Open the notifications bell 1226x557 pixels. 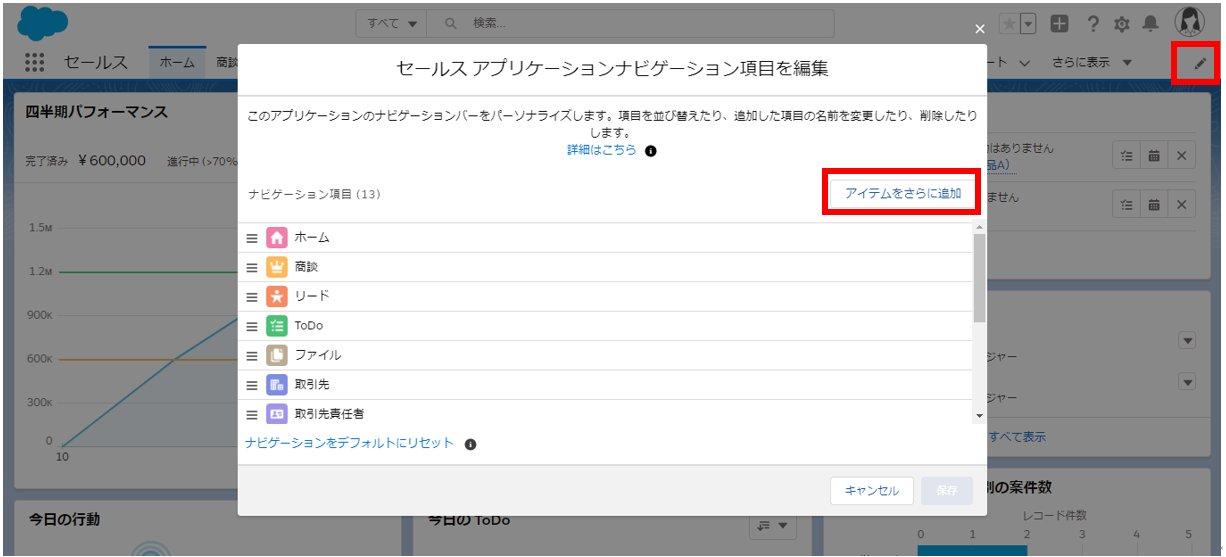pos(1151,22)
